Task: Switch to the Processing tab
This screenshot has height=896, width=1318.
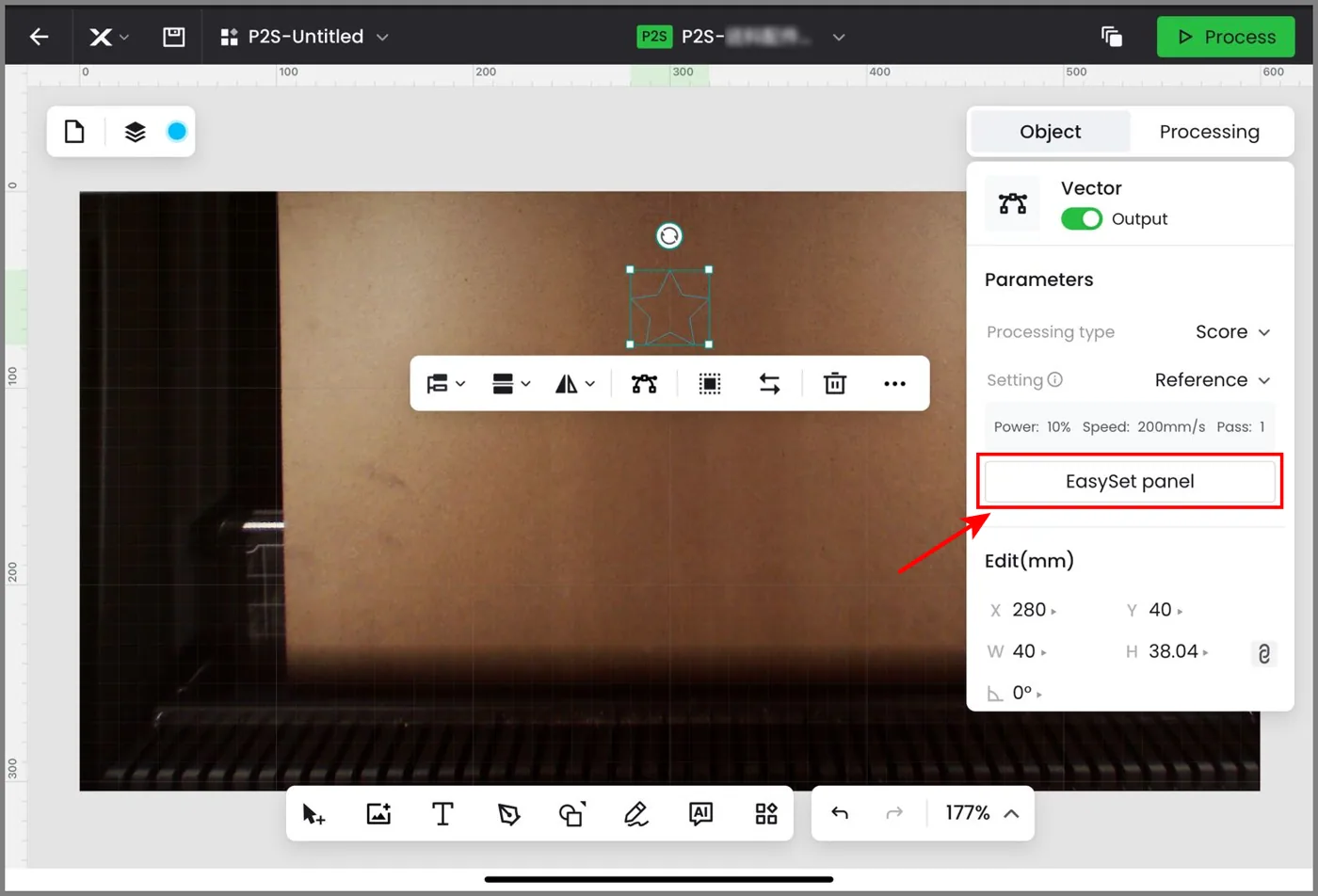Action: pos(1210,132)
